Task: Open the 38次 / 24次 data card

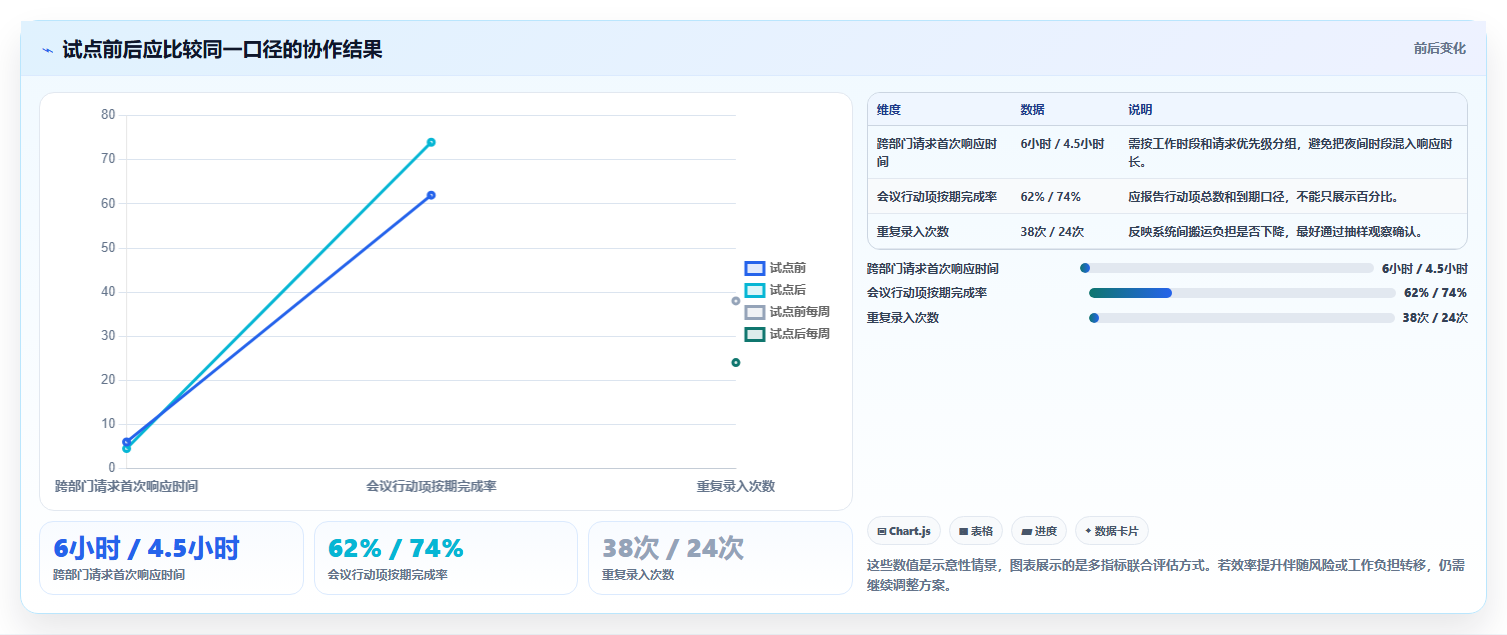Action: 720,558
